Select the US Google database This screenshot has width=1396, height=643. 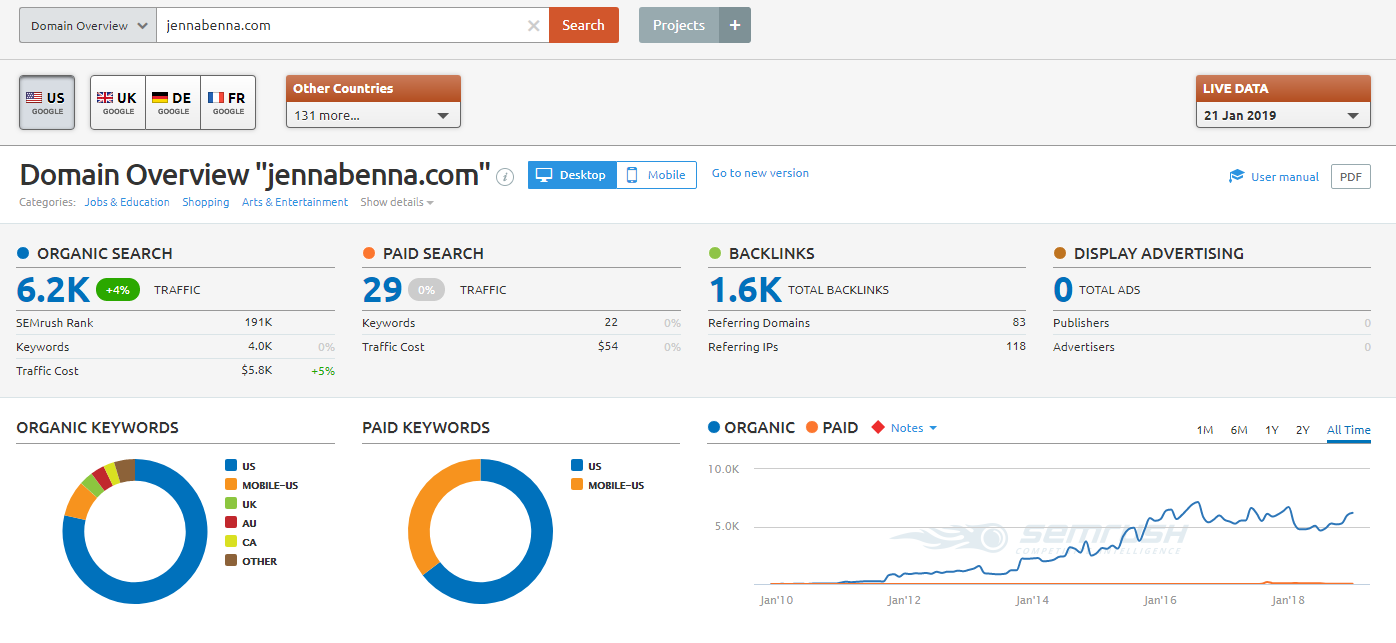point(46,102)
